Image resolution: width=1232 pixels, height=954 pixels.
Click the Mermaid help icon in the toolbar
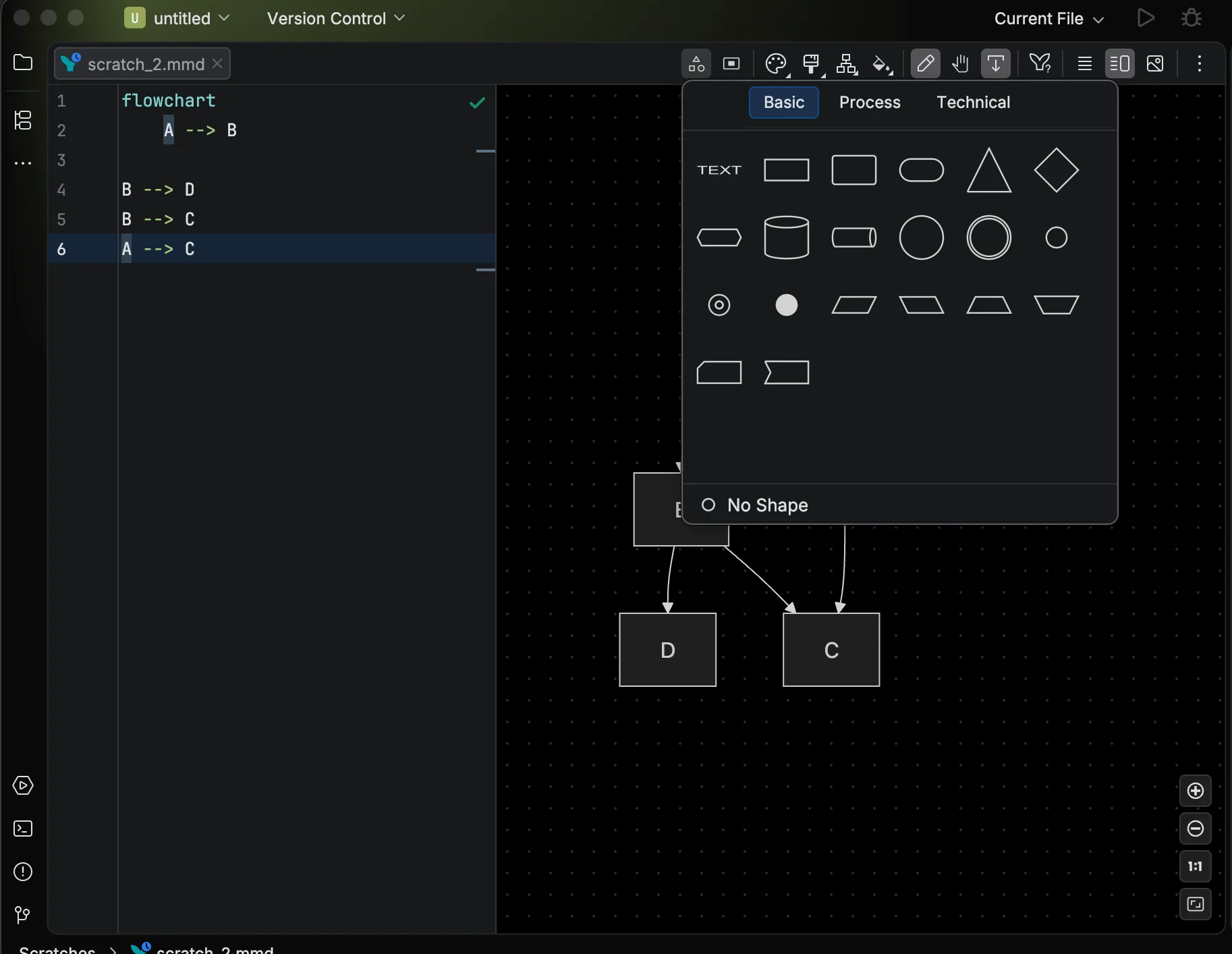[x=1040, y=63]
